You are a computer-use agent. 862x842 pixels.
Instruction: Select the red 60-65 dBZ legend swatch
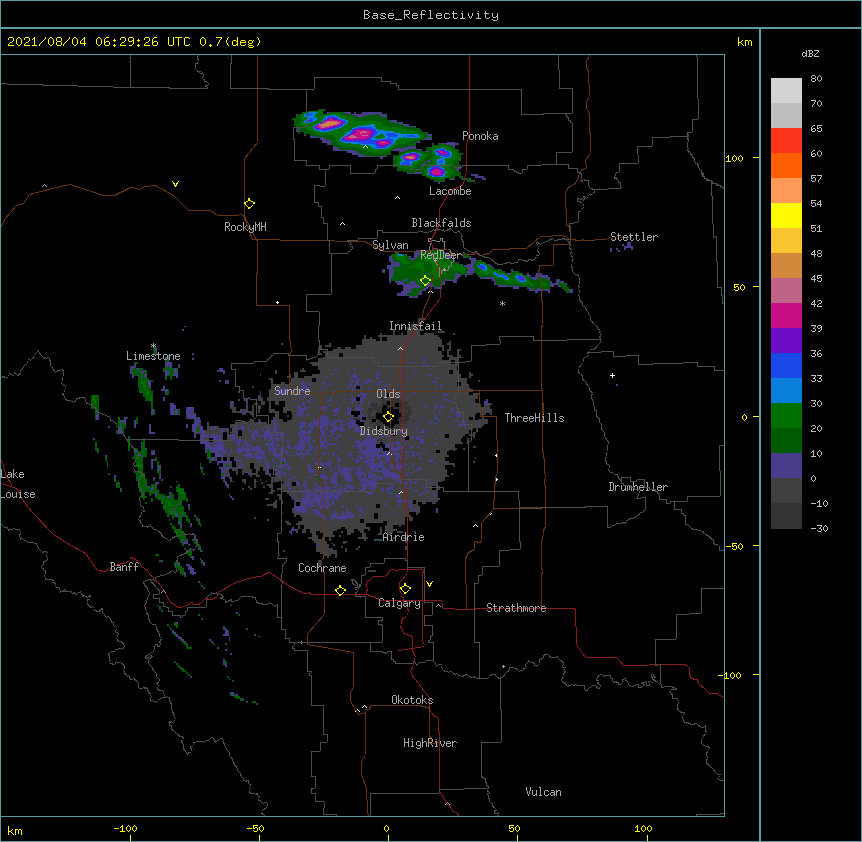click(786, 141)
